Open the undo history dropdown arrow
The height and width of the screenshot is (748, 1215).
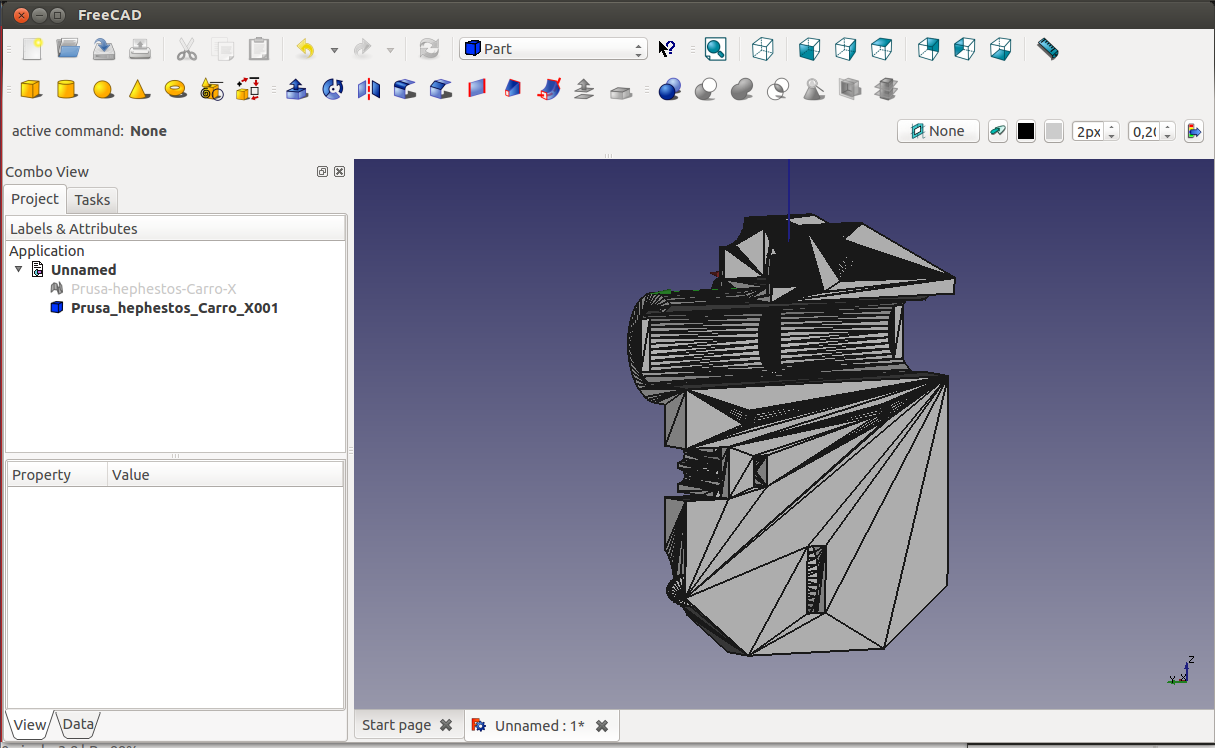pos(334,50)
